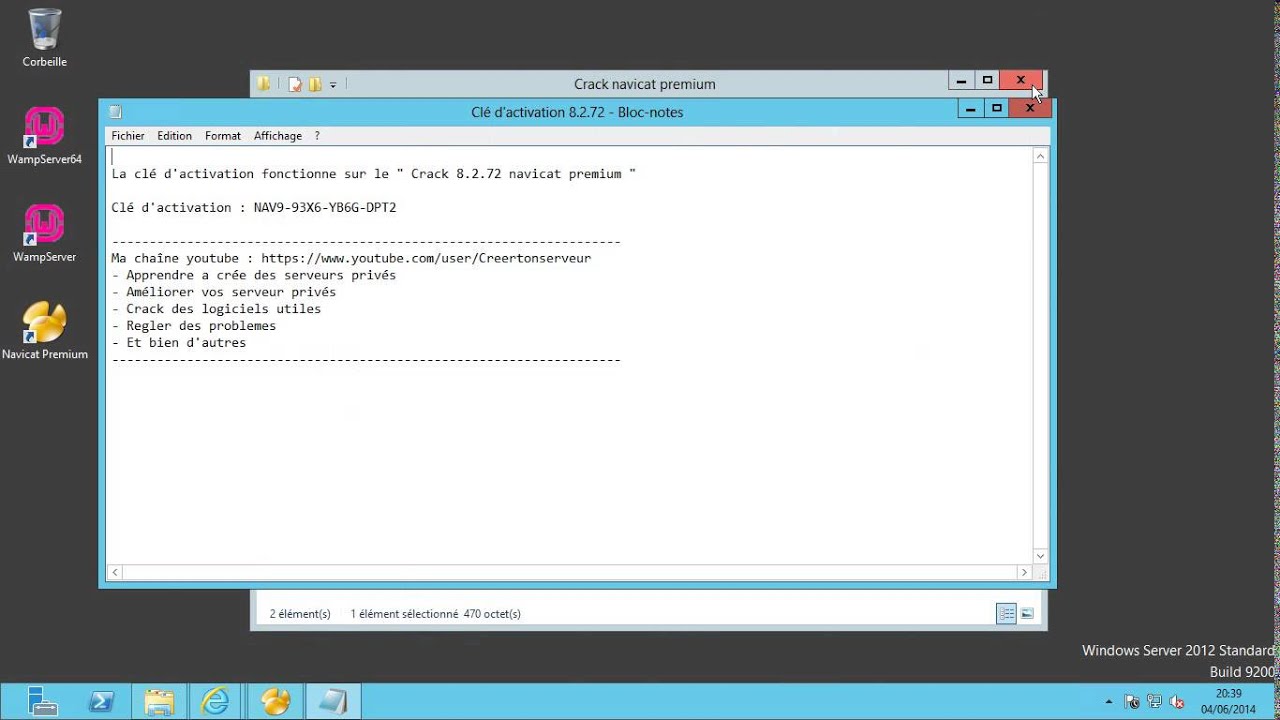Open the ? help menu
Viewport: 1280px width, 720px height.
tap(317, 136)
